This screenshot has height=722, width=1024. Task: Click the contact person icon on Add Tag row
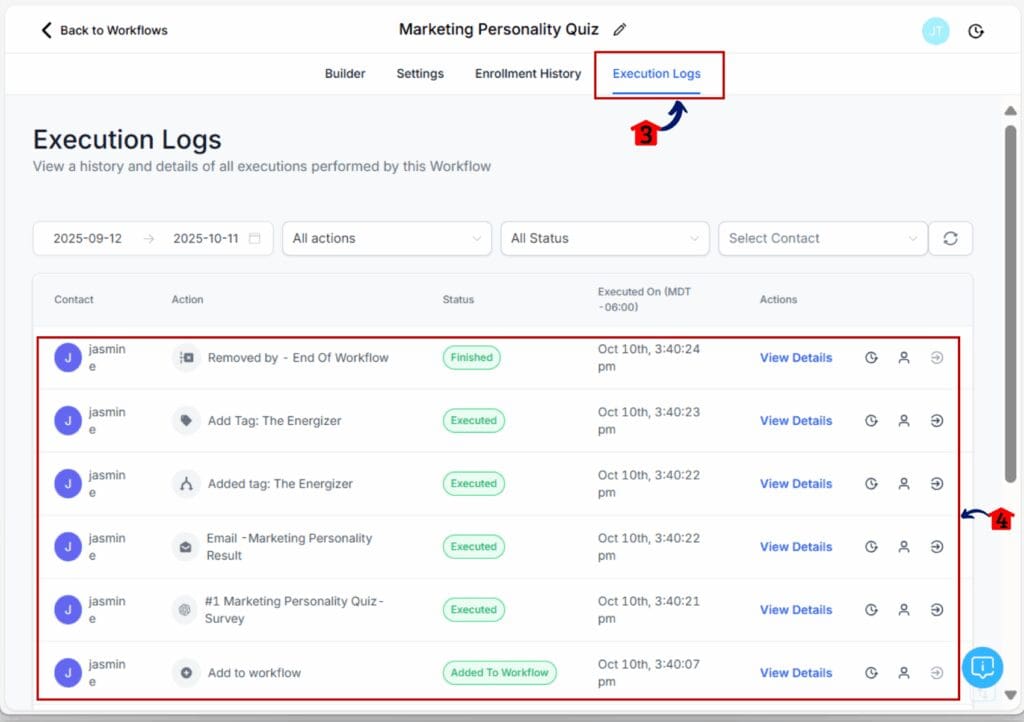point(905,420)
